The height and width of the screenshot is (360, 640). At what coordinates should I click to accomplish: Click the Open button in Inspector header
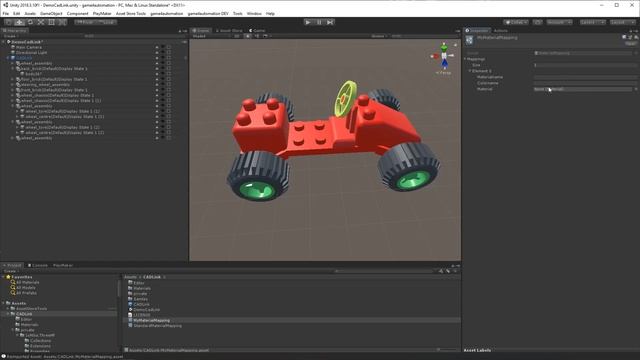tap(631, 43)
